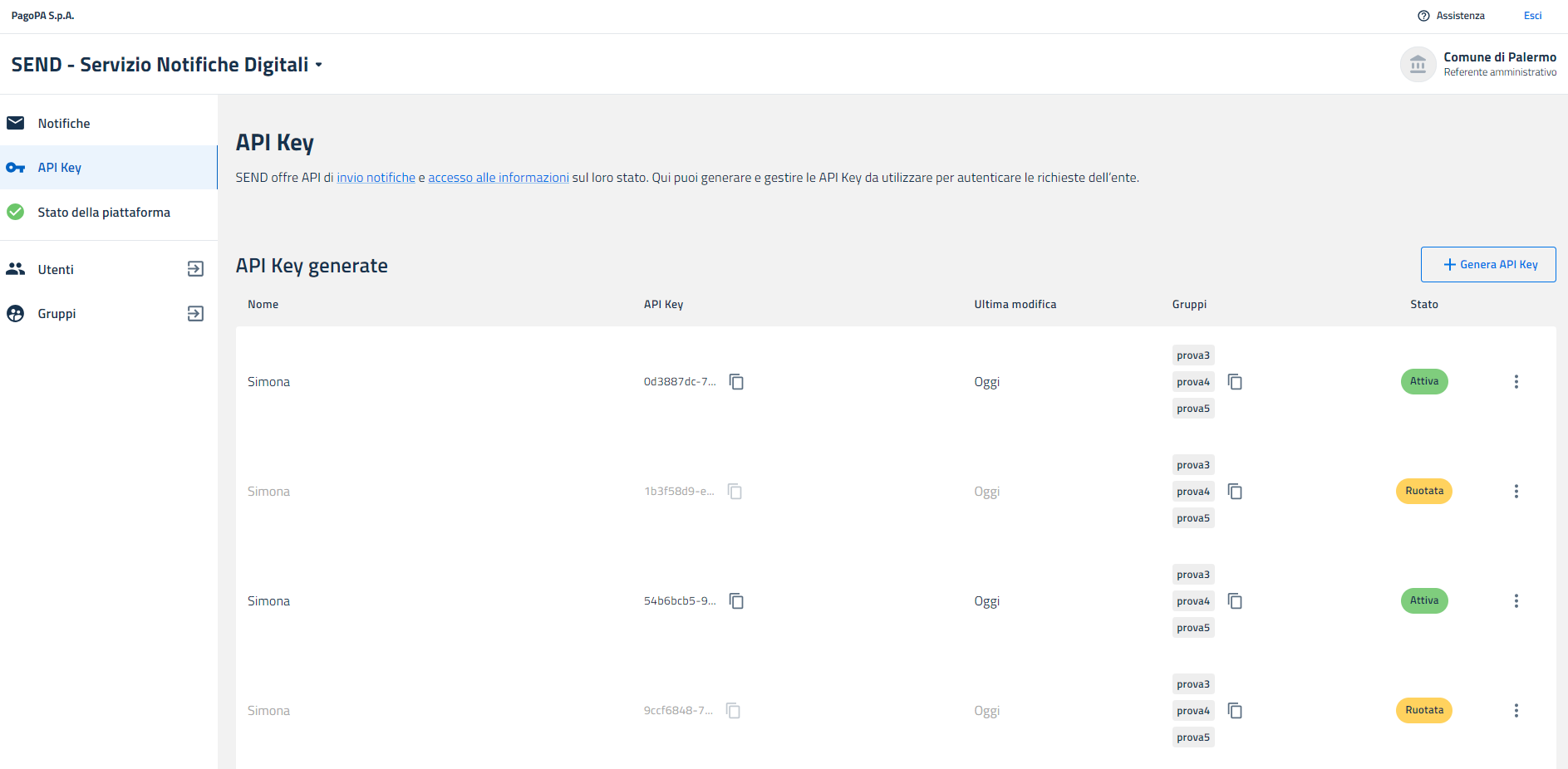This screenshot has width=1568, height=769.
Task: Follow the 'invio notifiche' link
Action: click(x=376, y=178)
